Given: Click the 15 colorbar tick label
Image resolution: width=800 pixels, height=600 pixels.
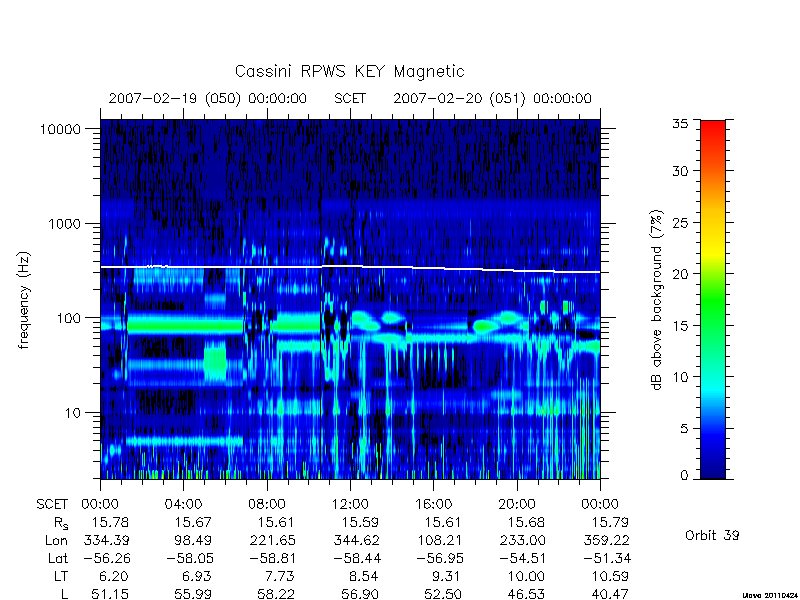Looking at the screenshot, I should pos(680,326).
